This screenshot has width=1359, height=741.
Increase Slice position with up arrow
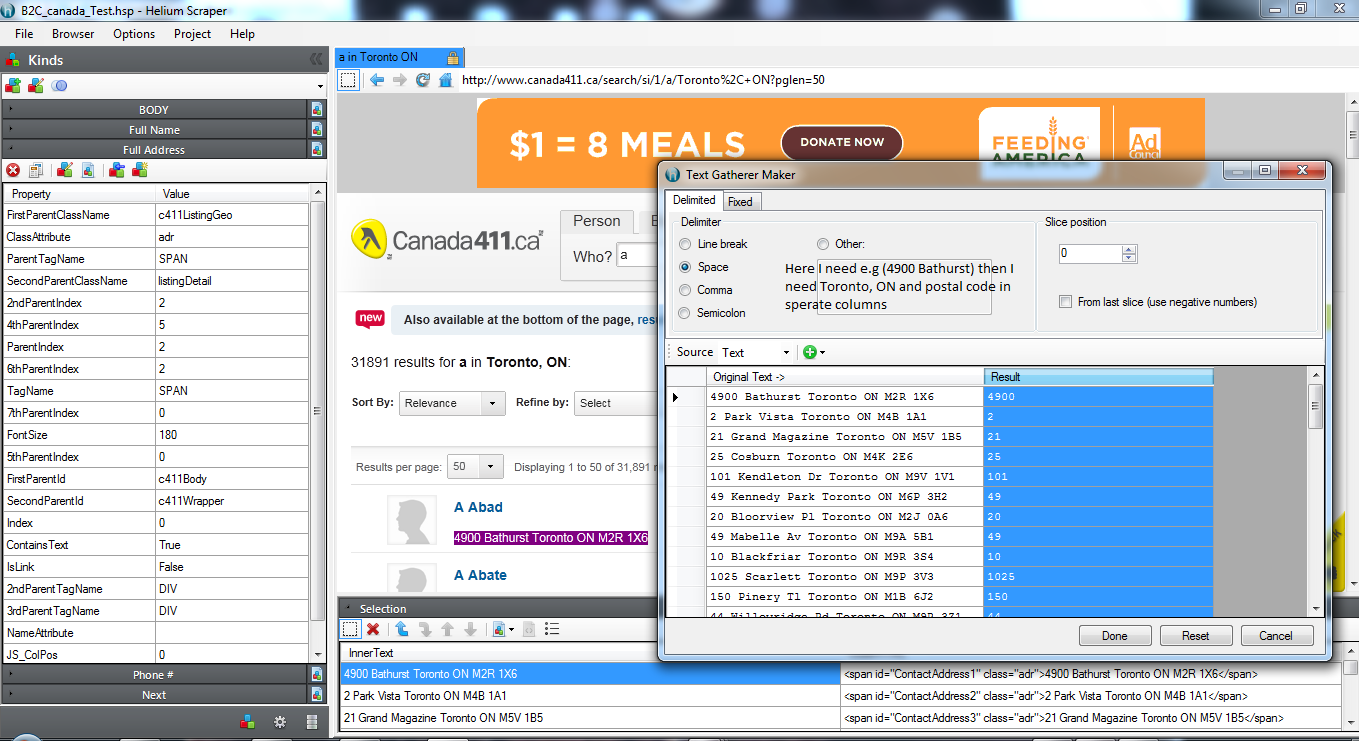pyautogui.click(x=1129, y=249)
